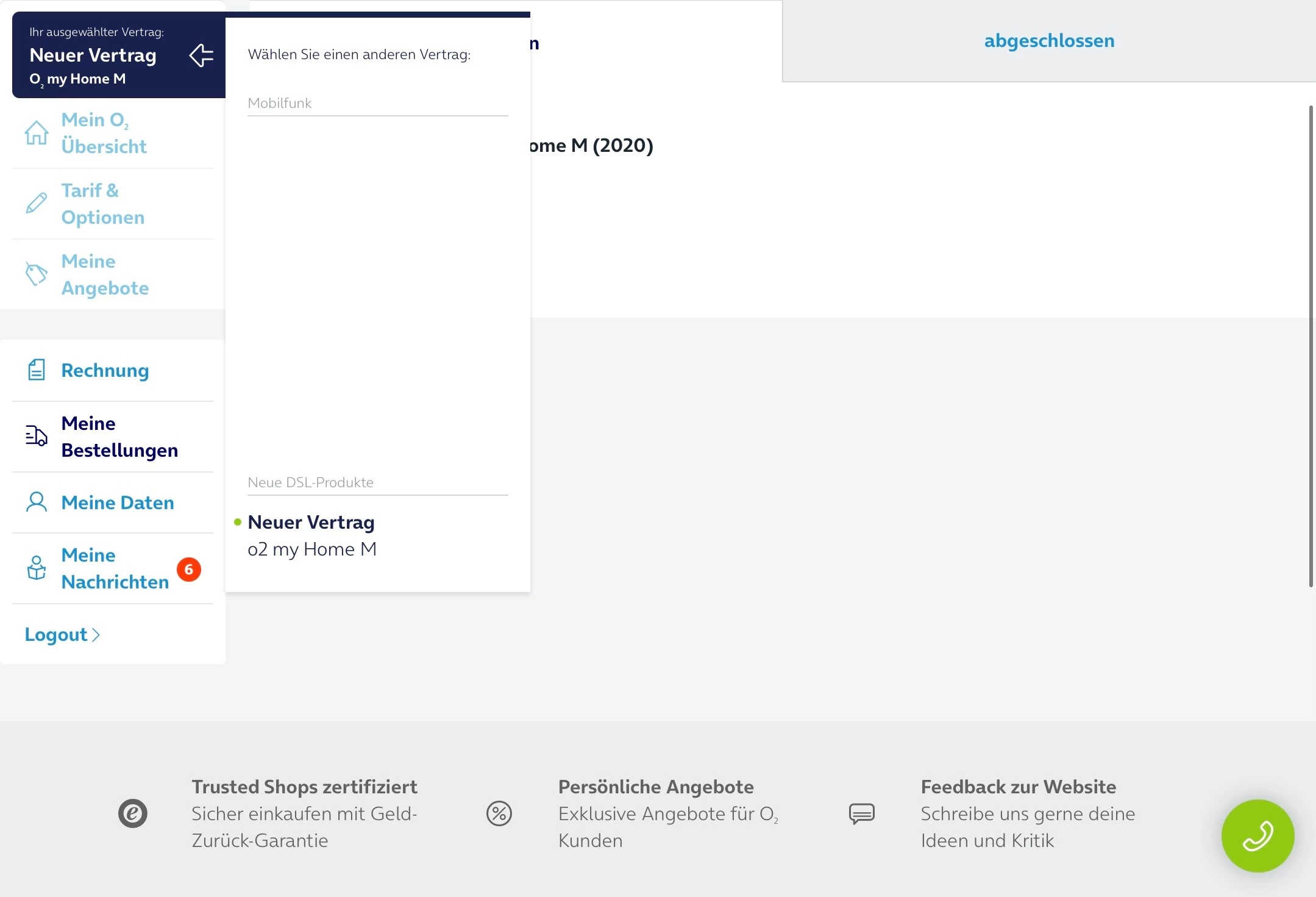Click the price tag icon for Meine Angebote
Screen dimensions: 1316x897
(36, 274)
